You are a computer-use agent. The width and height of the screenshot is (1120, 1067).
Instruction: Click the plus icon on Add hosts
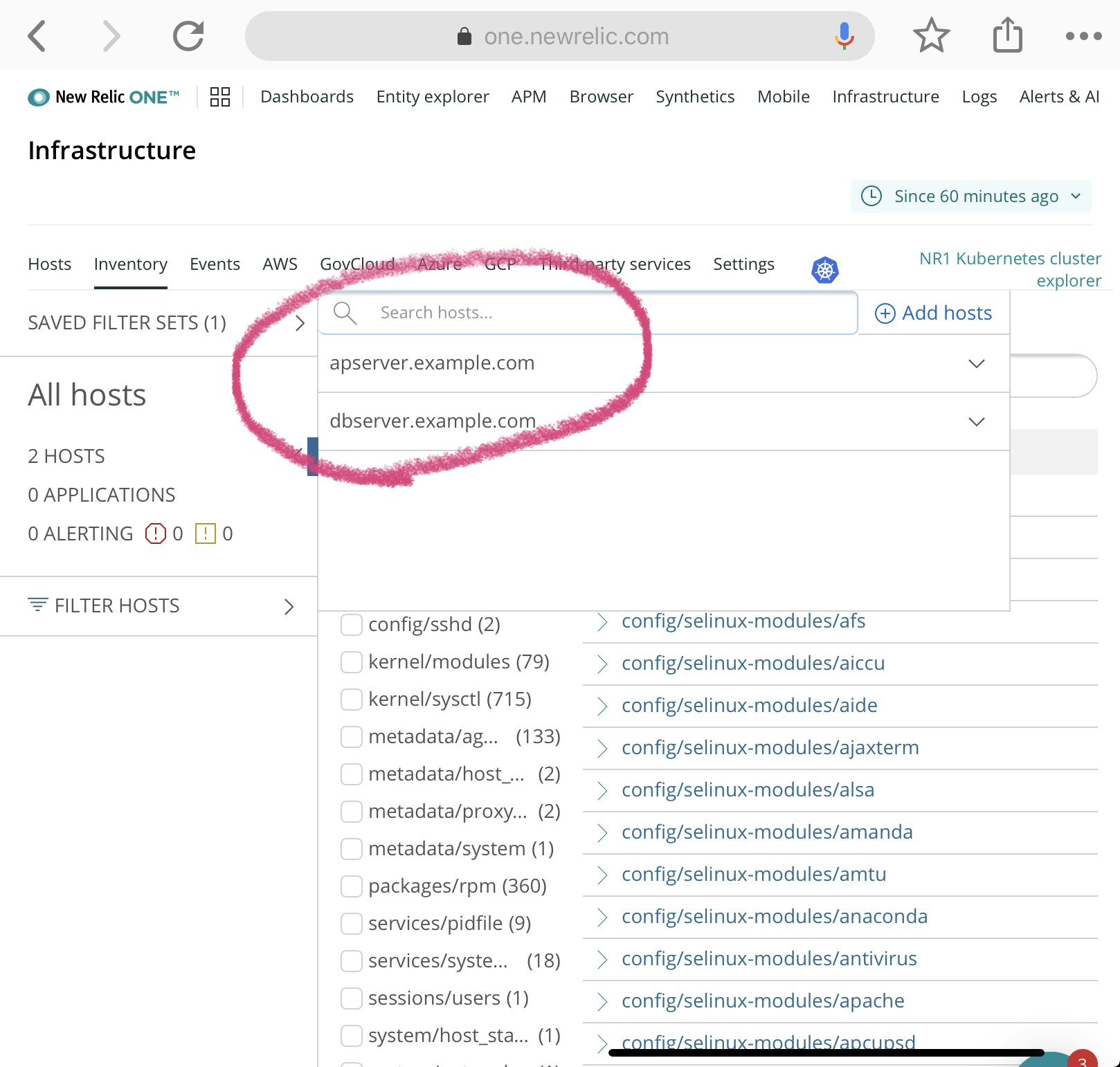click(885, 313)
